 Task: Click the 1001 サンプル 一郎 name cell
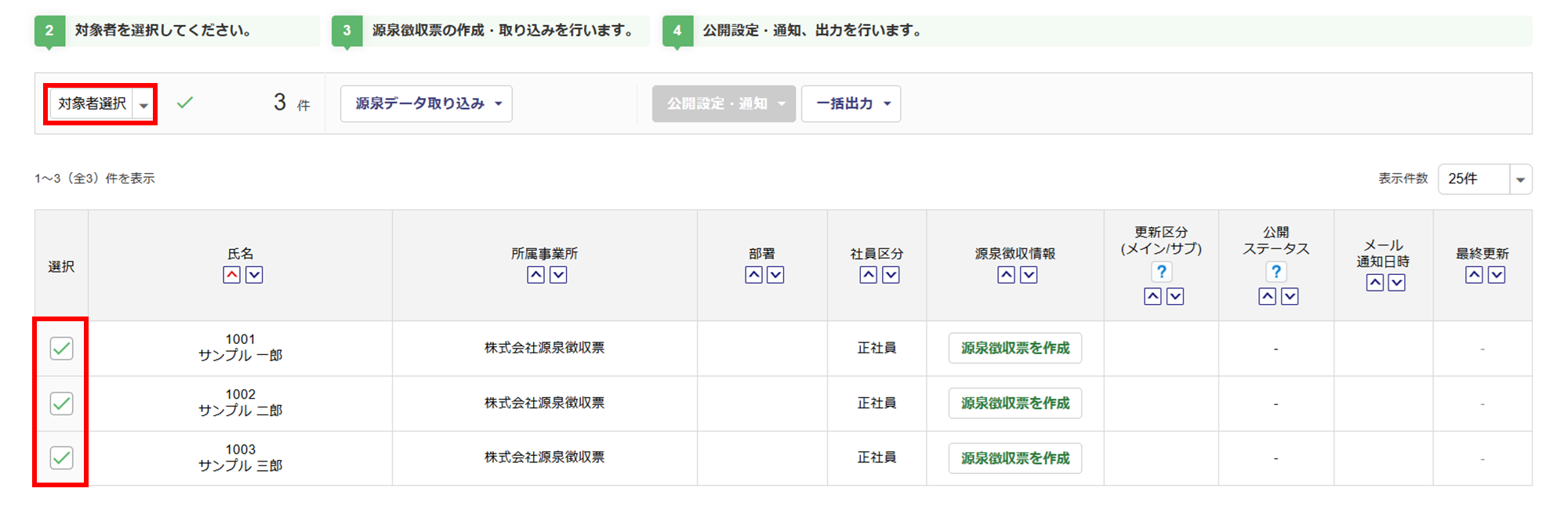[x=241, y=348]
